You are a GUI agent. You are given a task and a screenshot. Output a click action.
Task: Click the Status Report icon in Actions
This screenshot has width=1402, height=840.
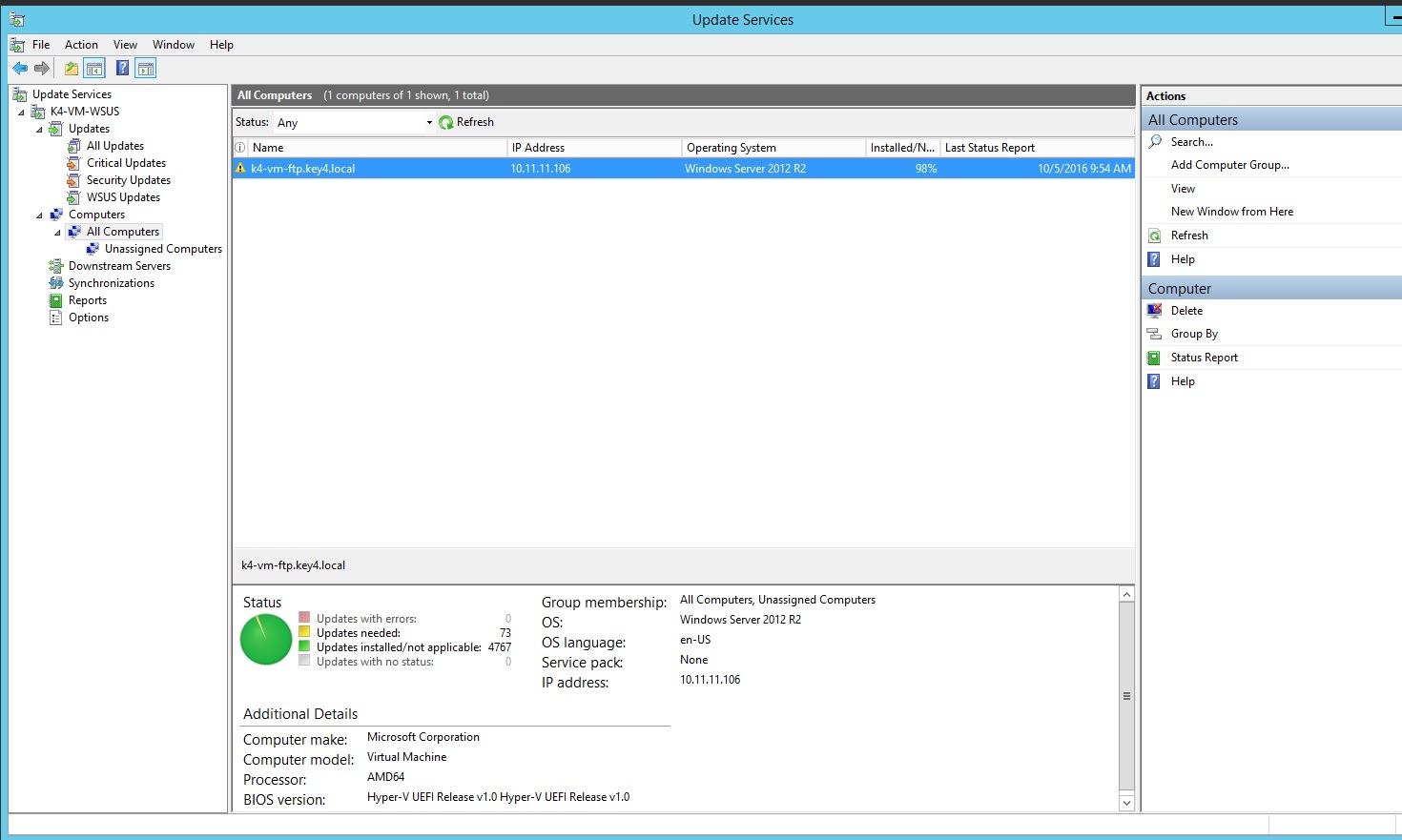1155,358
